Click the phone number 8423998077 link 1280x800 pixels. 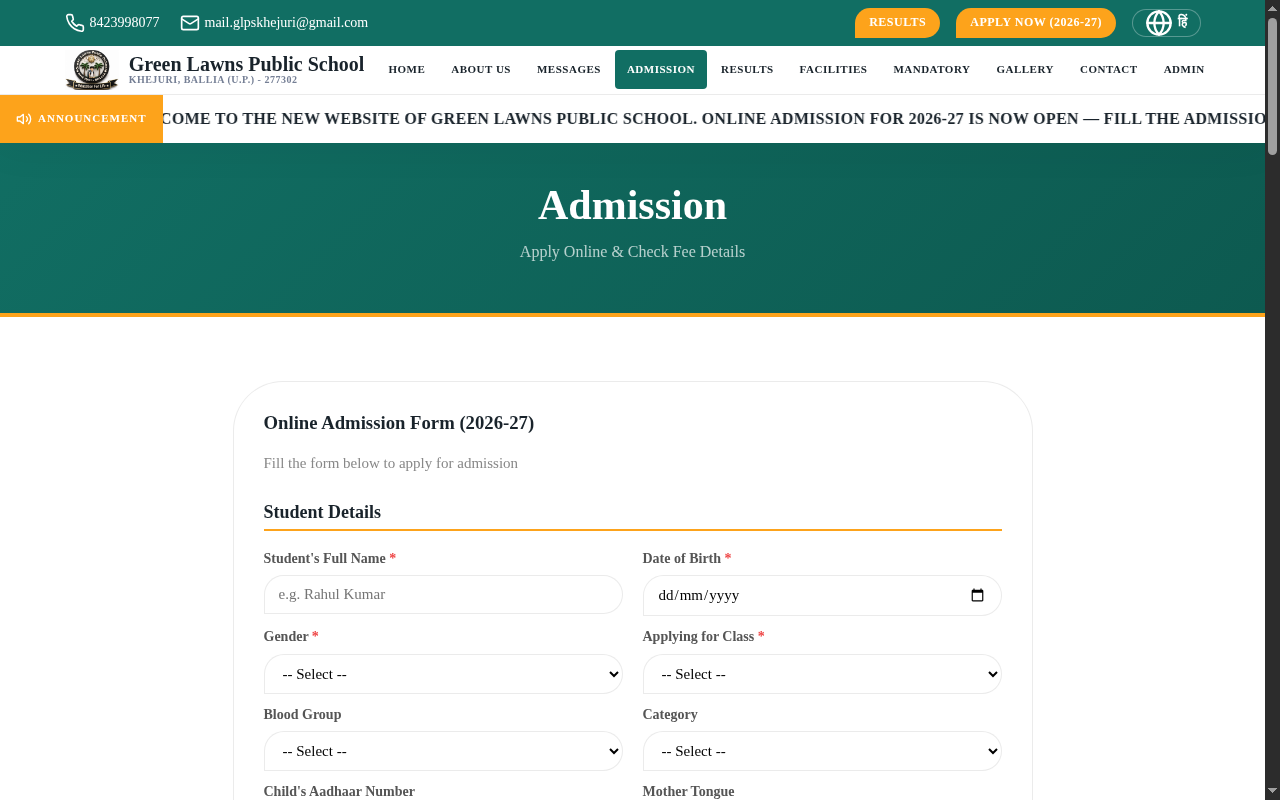(124, 23)
